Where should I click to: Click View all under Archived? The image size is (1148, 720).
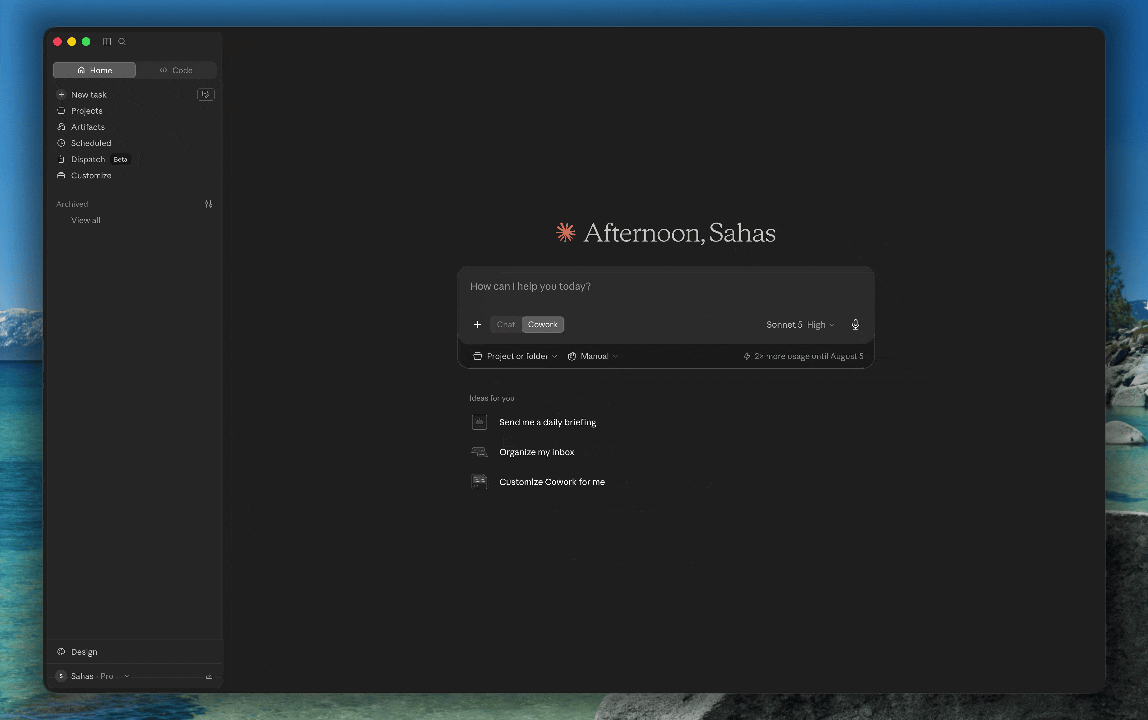[86, 220]
